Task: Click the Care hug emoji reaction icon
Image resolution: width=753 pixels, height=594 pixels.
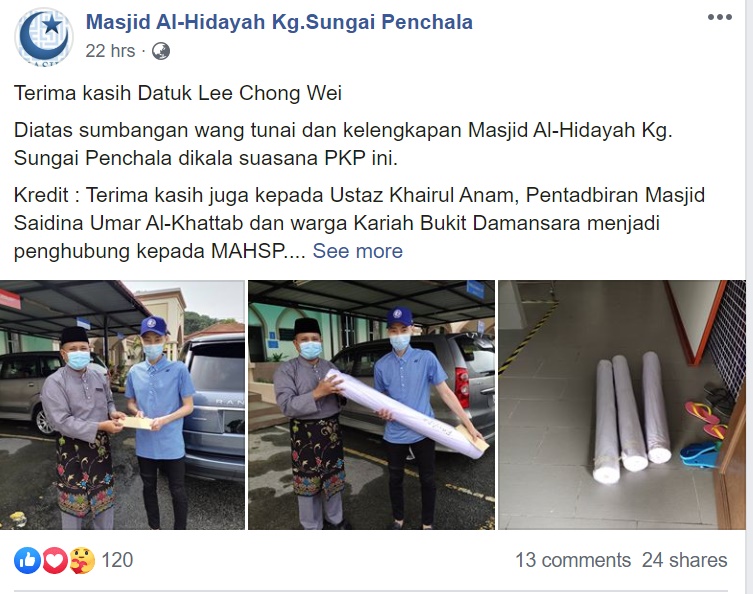Action: 82,560
